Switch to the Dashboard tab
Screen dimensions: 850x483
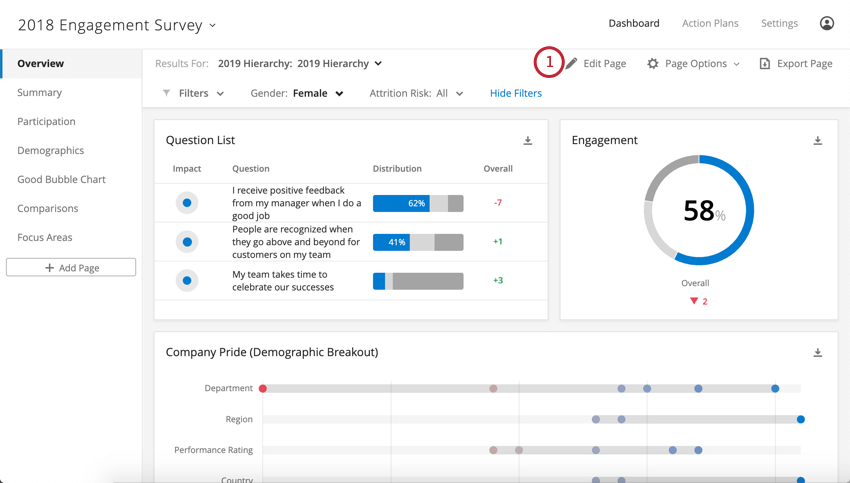[634, 23]
